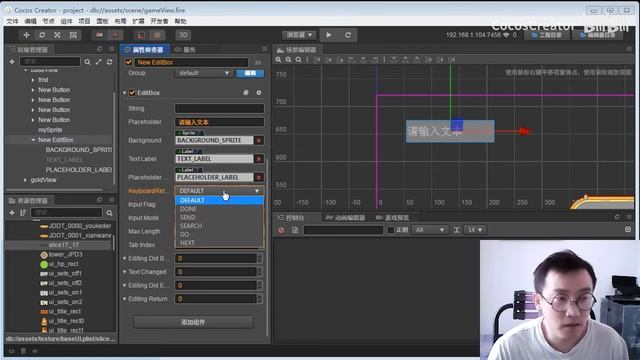Select the Scale transform tool
The height and width of the screenshot is (360, 640).
[58, 35]
